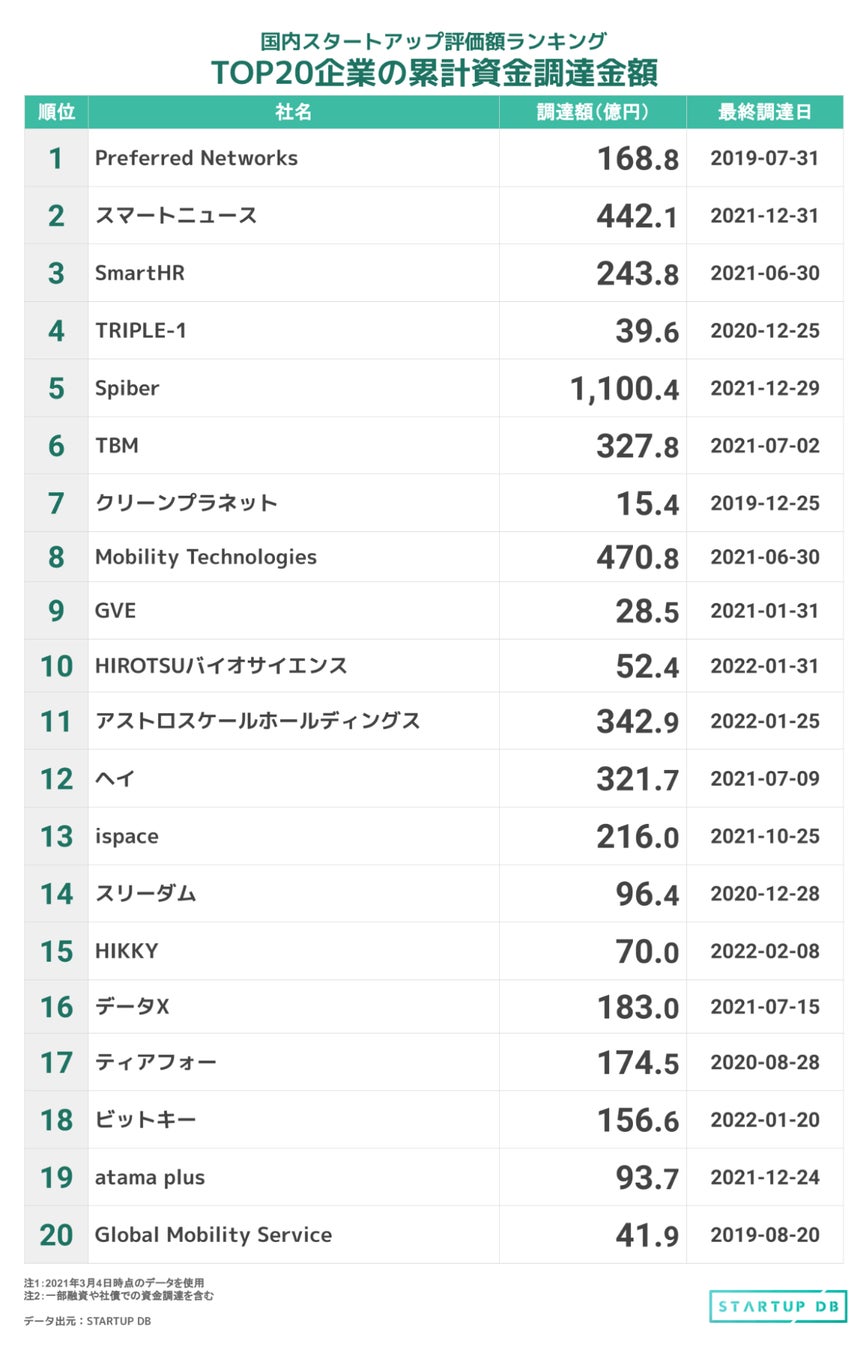This screenshot has height=1350, width=868.
Task: Select the スマートニュース company name
Action: coord(176,215)
